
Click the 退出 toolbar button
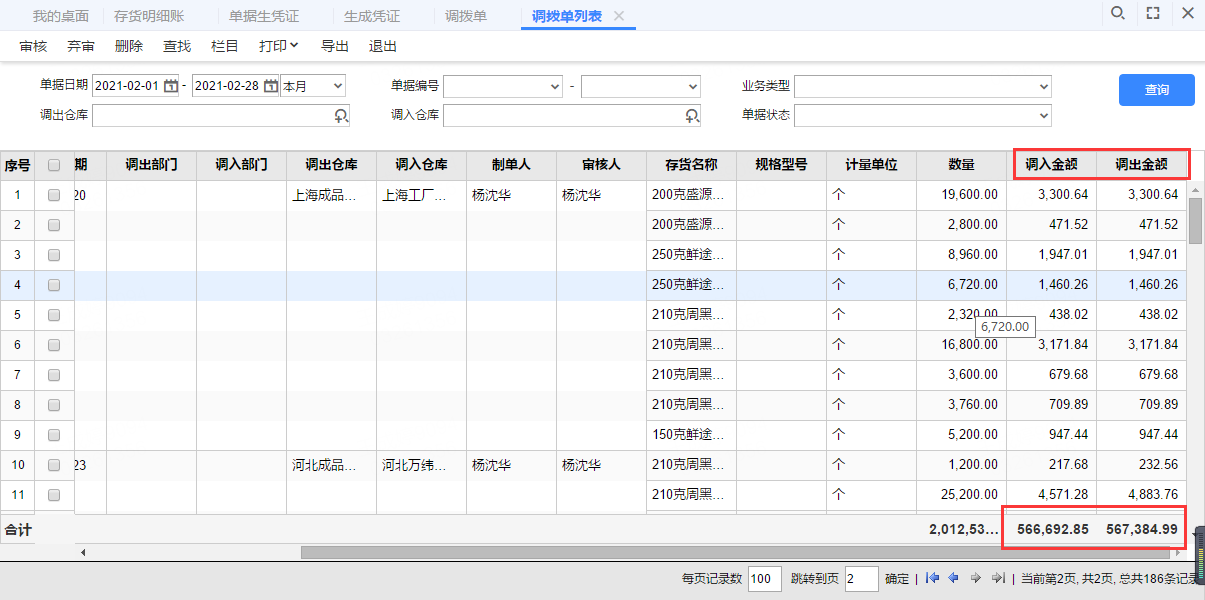[x=383, y=46]
